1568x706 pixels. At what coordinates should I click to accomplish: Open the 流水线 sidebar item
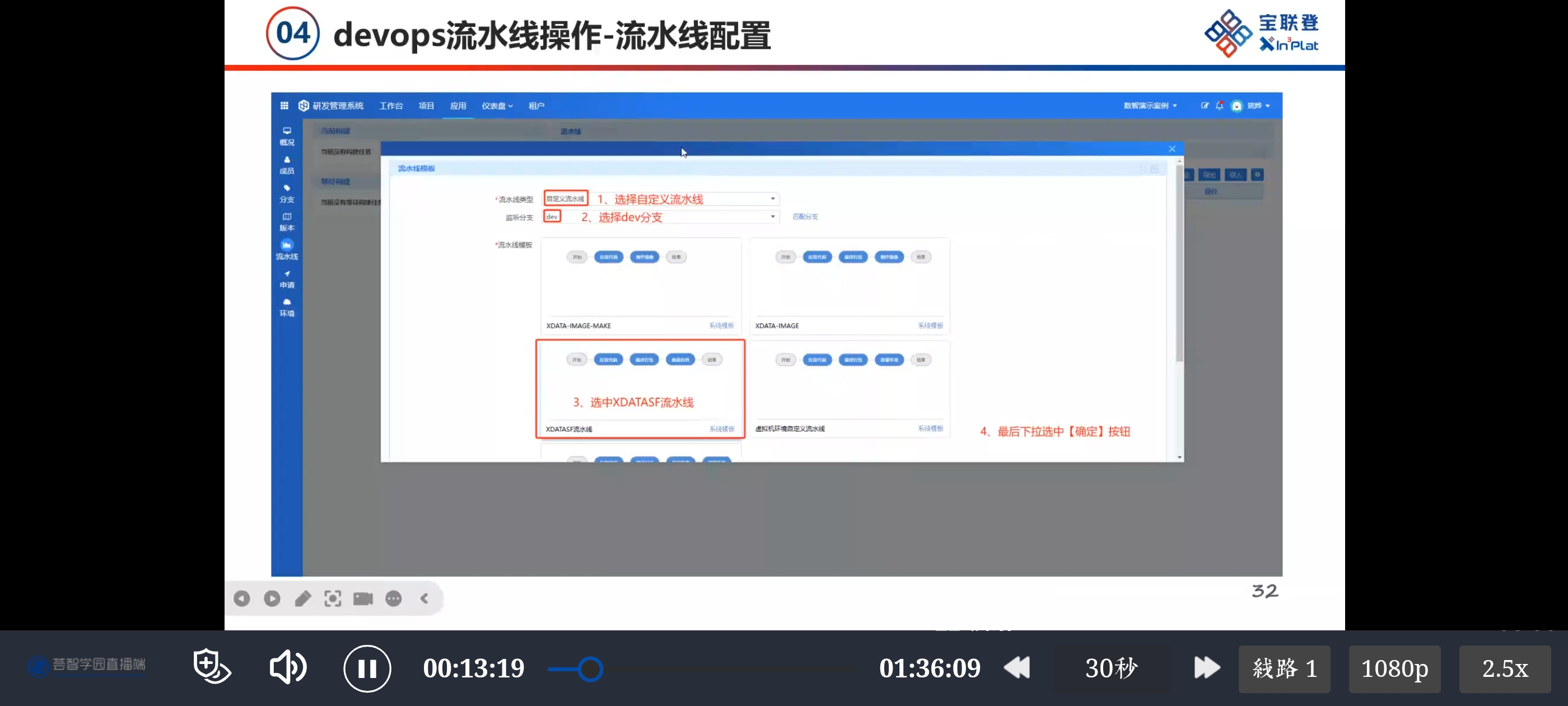point(287,250)
